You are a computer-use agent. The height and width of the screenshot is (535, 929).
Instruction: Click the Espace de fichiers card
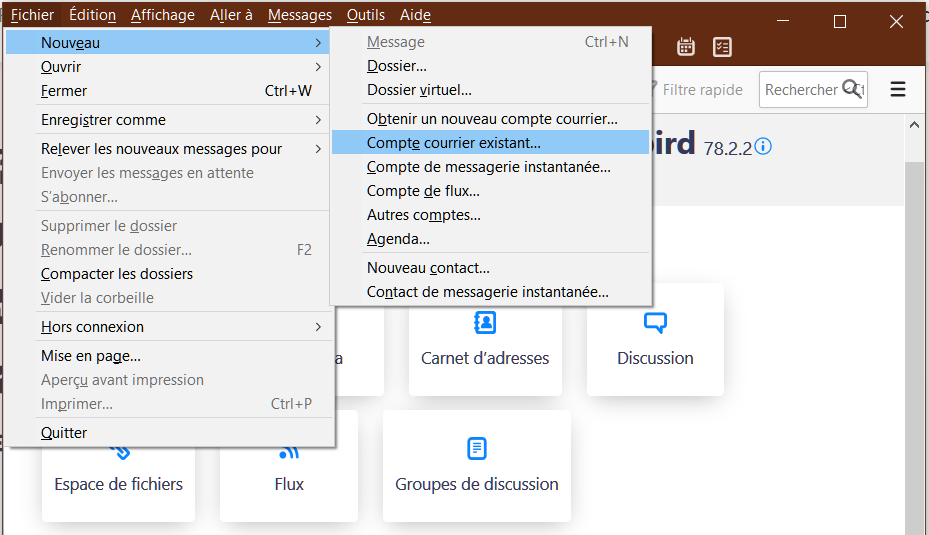[118, 483]
